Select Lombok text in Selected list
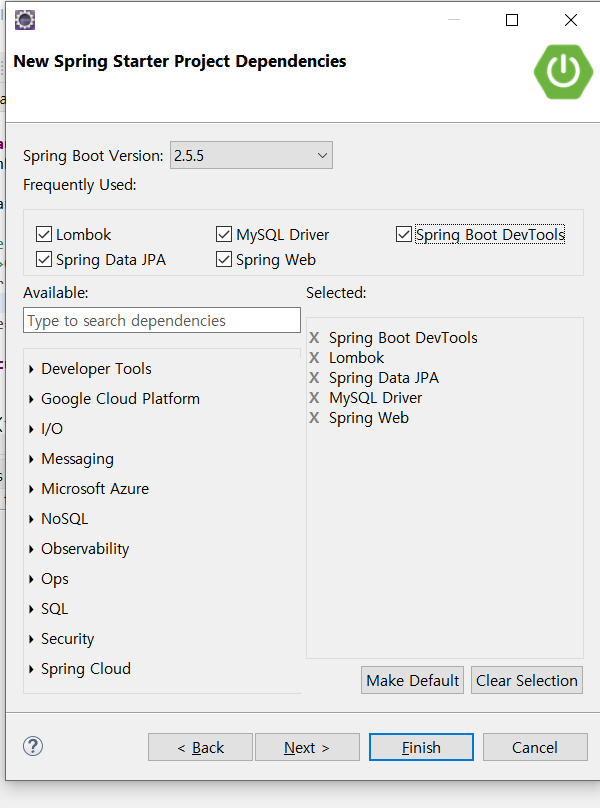 click(x=357, y=358)
